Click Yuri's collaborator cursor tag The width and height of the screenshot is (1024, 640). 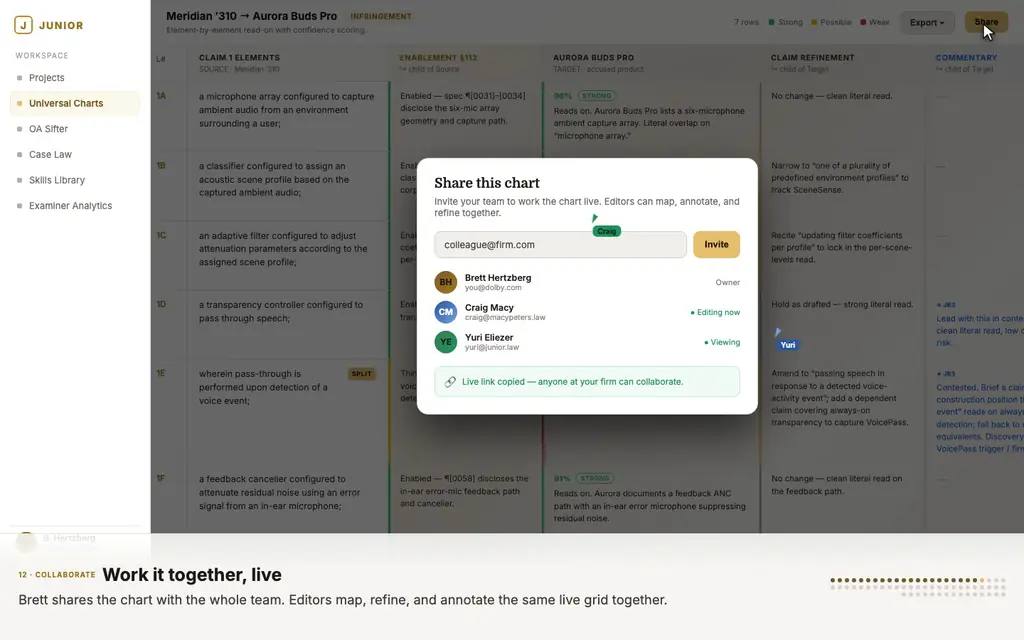[x=788, y=345]
